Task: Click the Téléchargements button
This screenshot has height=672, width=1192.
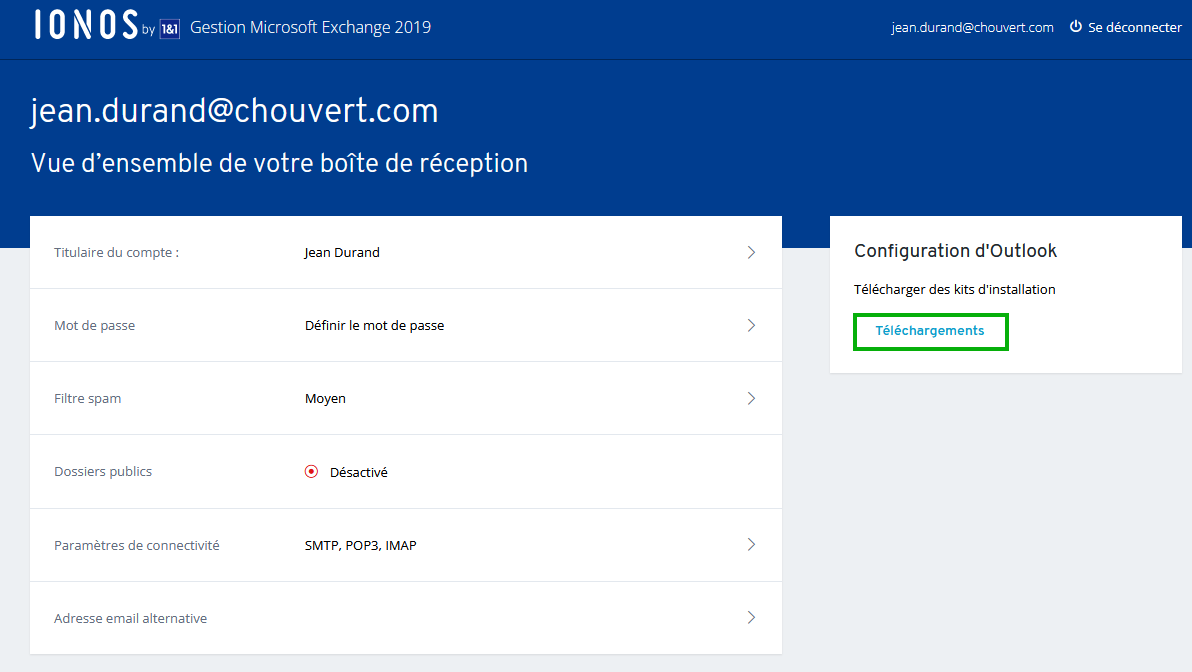Action: pos(930,331)
